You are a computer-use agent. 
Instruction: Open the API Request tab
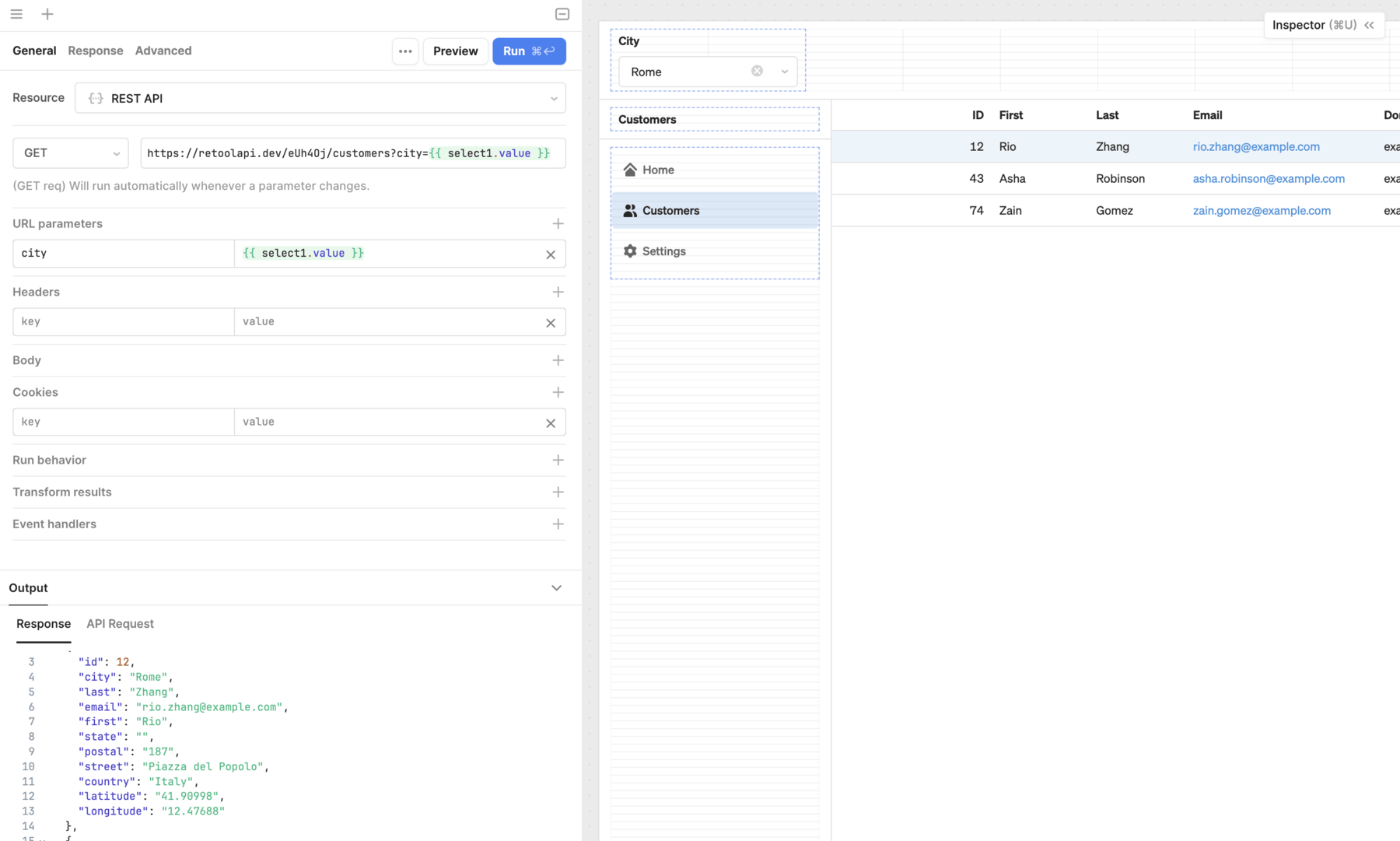point(120,624)
